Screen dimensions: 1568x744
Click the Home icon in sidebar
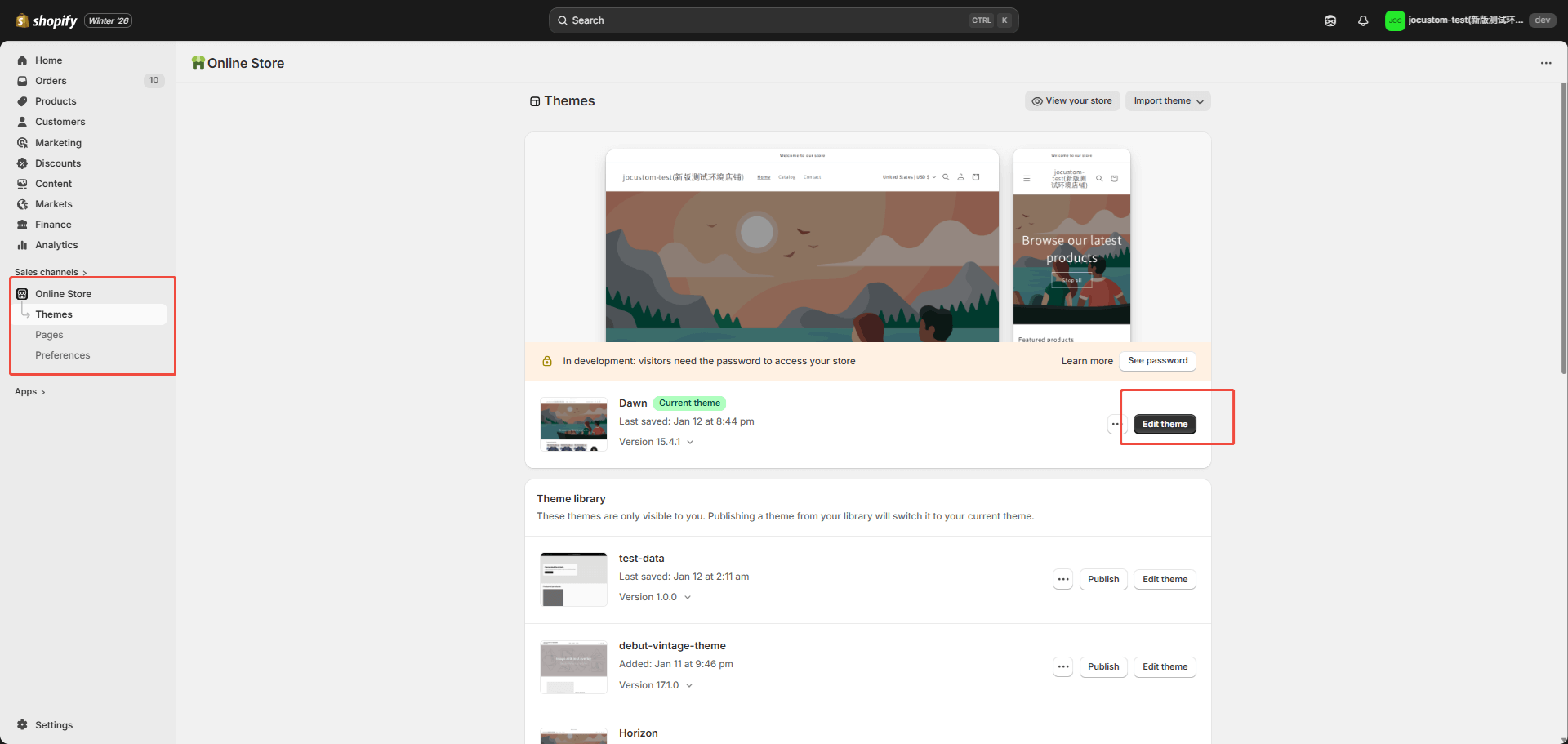(22, 60)
